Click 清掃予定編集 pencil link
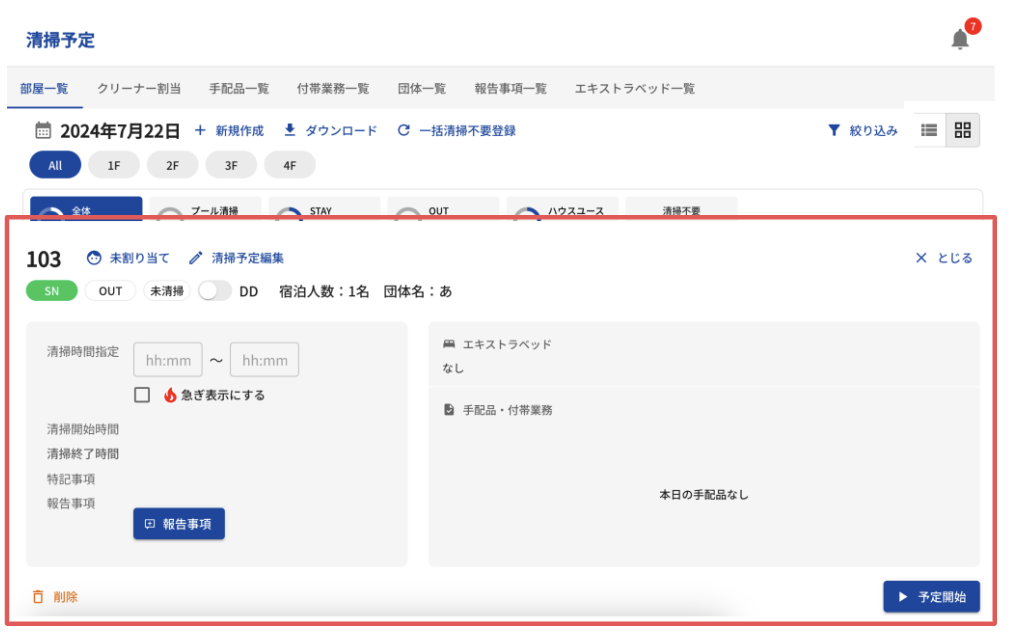Image resolution: width=1012 pixels, height=632 pixels. coord(236,258)
